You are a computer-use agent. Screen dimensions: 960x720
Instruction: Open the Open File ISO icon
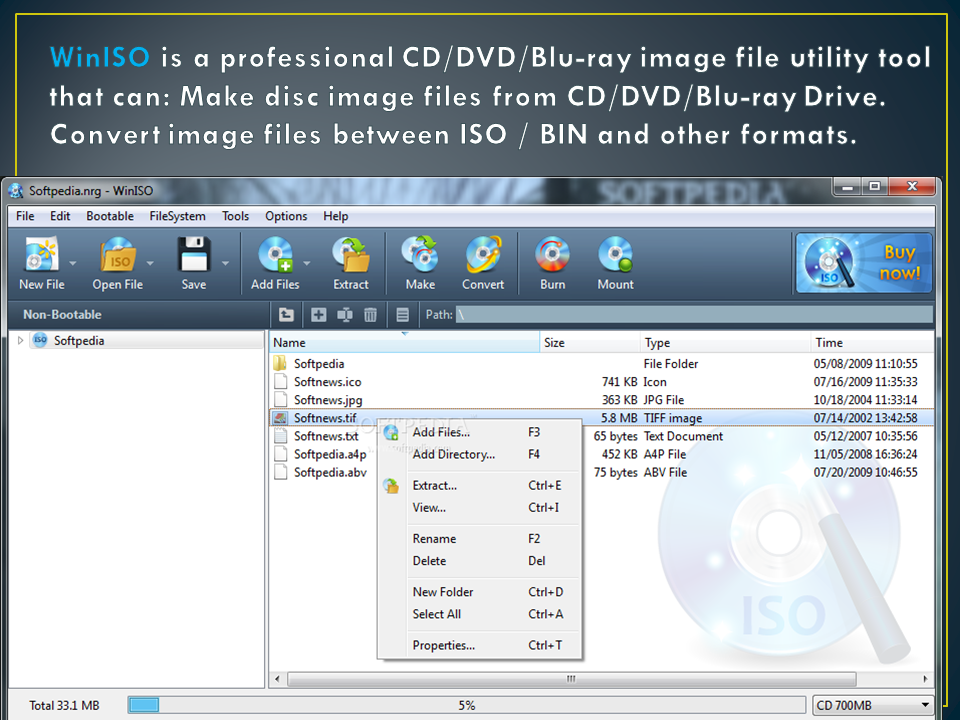click(x=118, y=254)
